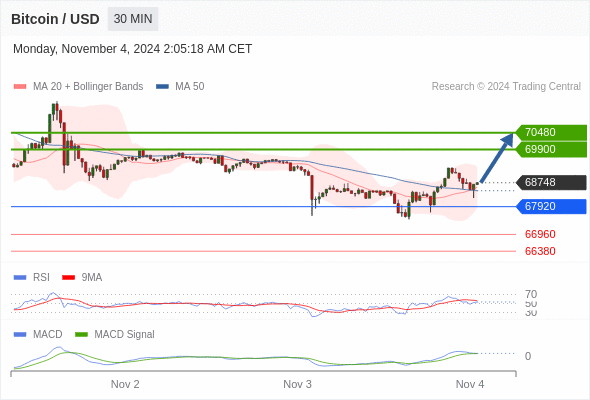Viewport: 590px width, 400px height.
Task: Click the 67920 pivot price tag
Action: 551,207
